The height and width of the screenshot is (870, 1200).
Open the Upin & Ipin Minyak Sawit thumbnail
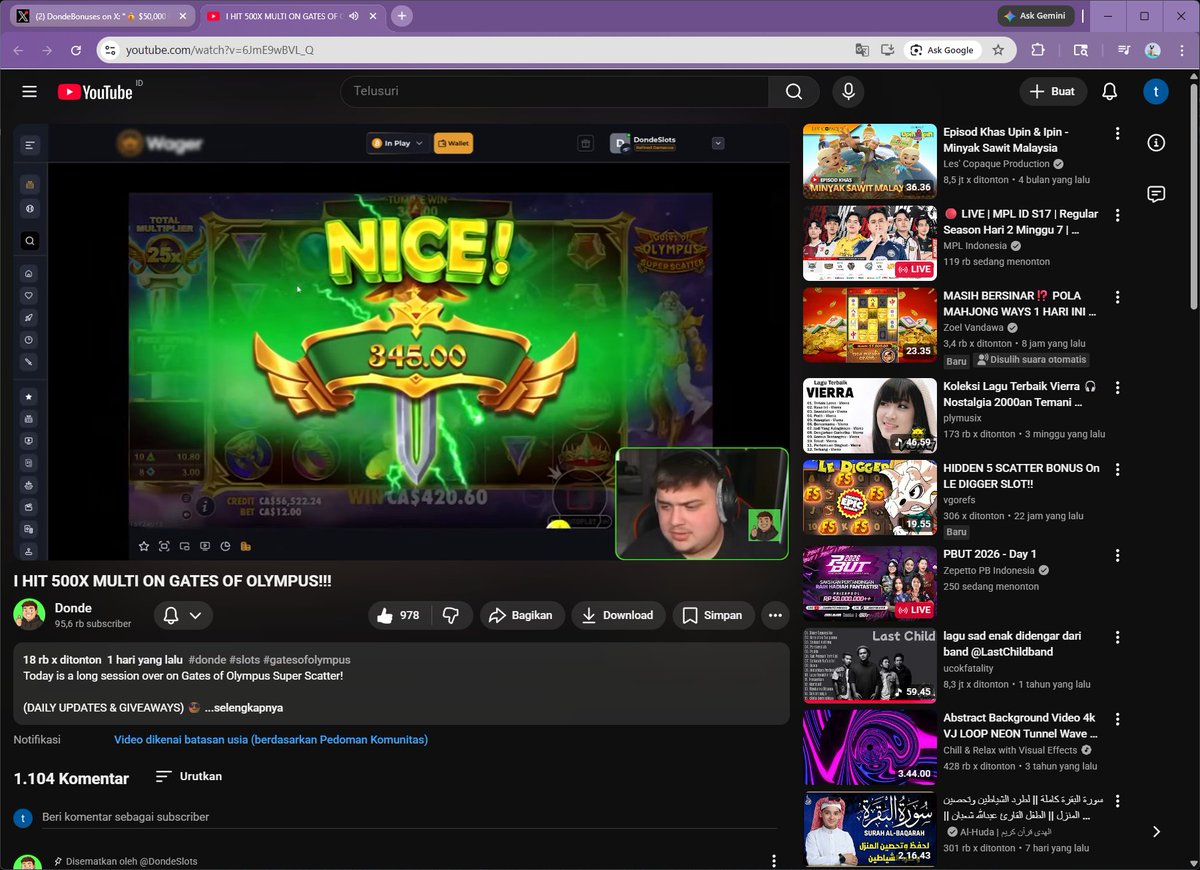(870, 160)
